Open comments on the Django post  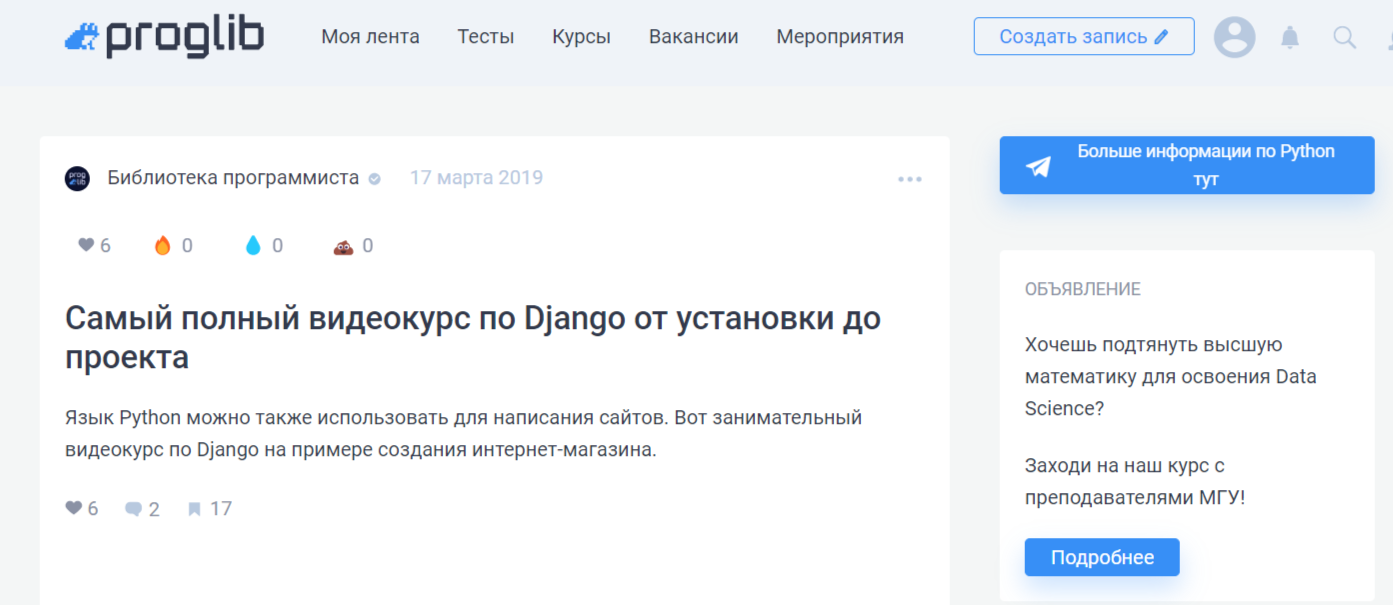(x=134, y=508)
